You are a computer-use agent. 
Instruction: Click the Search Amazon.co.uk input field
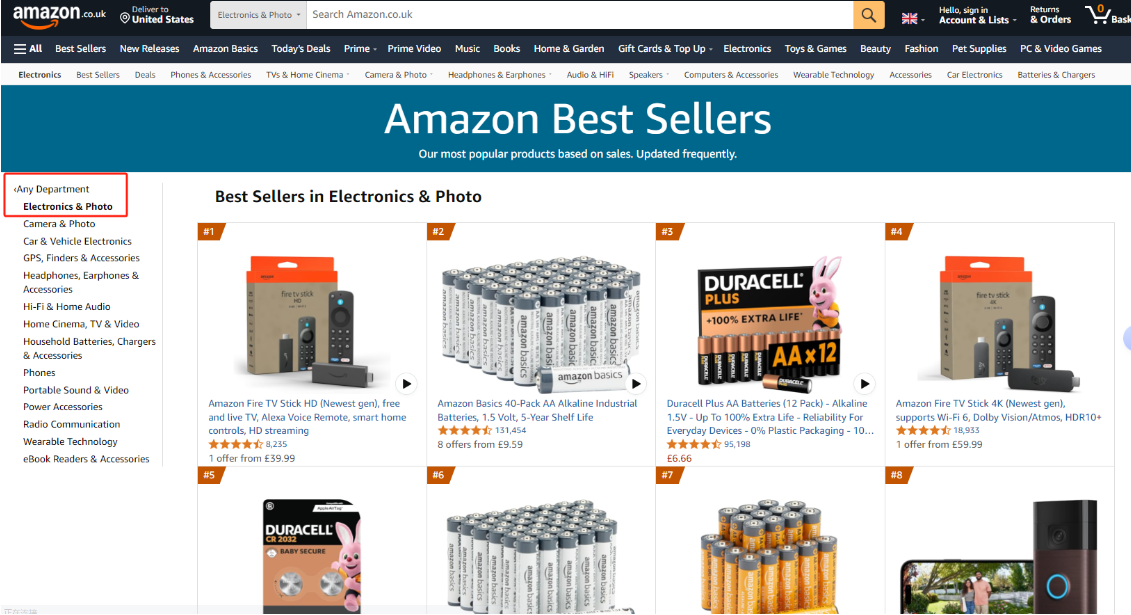click(579, 14)
